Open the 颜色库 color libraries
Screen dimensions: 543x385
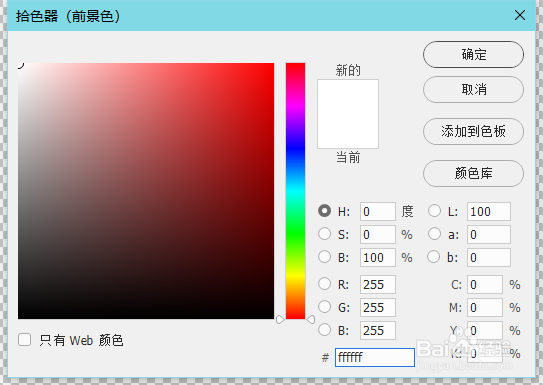tap(473, 173)
